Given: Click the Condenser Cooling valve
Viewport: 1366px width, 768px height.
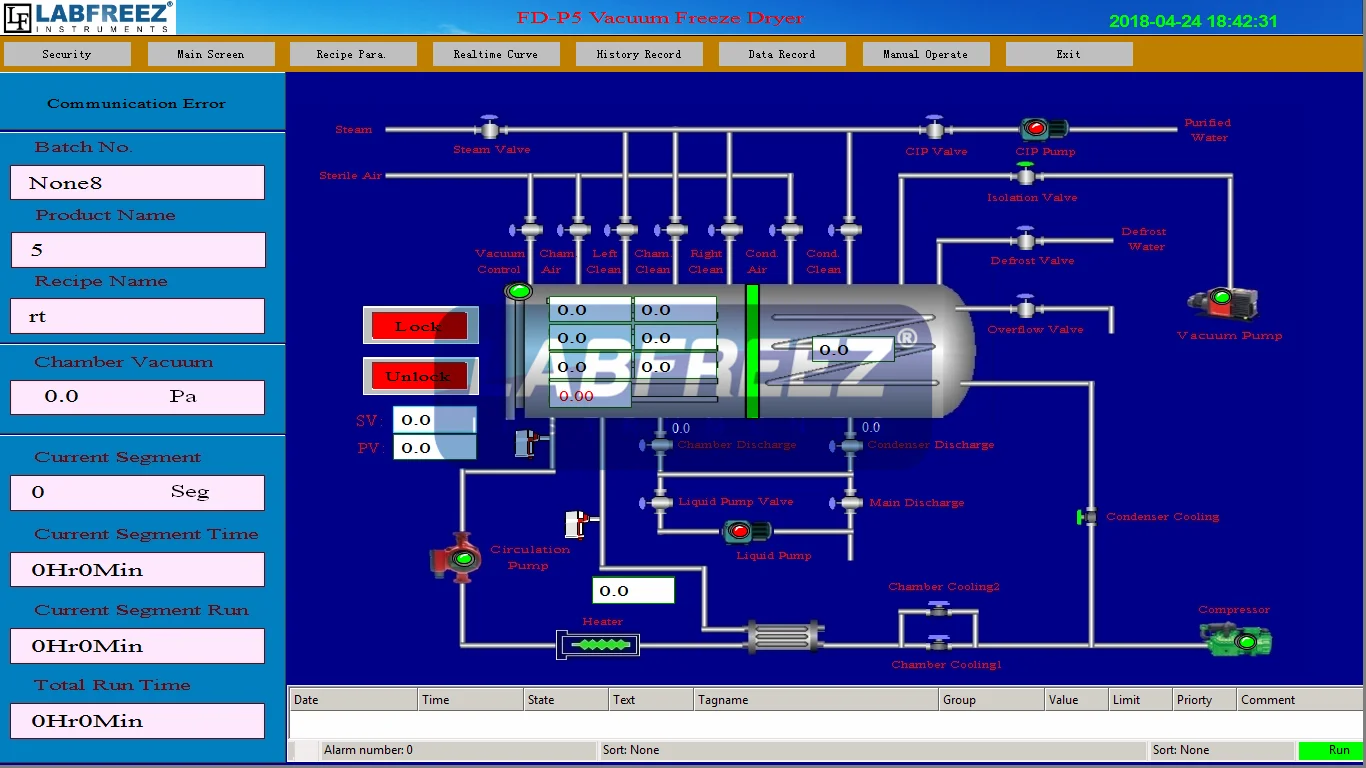Looking at the screenshot, I should [x=1087, y=516].
